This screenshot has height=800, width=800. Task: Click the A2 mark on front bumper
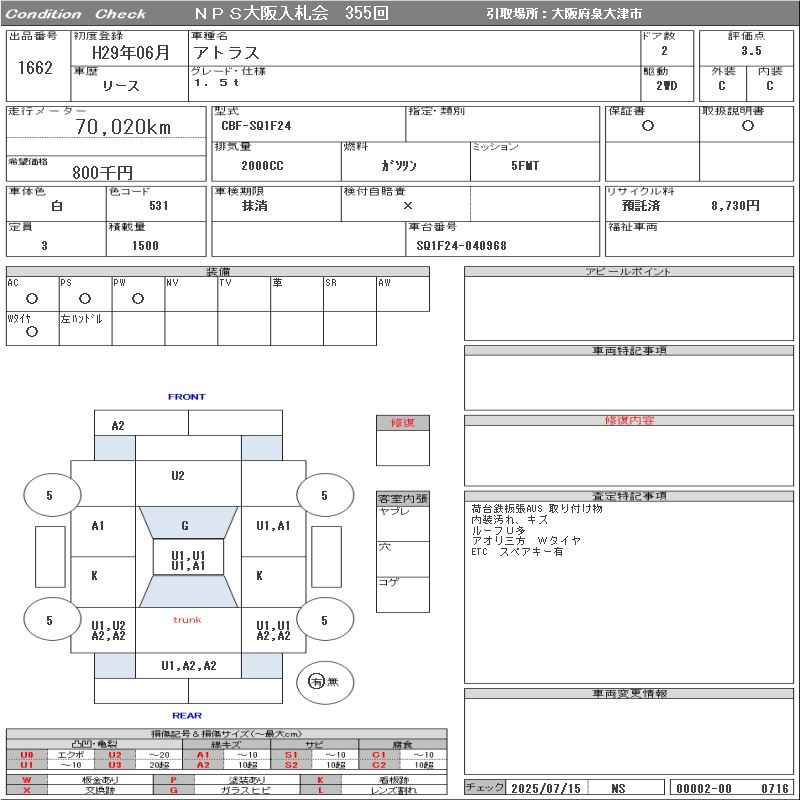click(118, 425)
